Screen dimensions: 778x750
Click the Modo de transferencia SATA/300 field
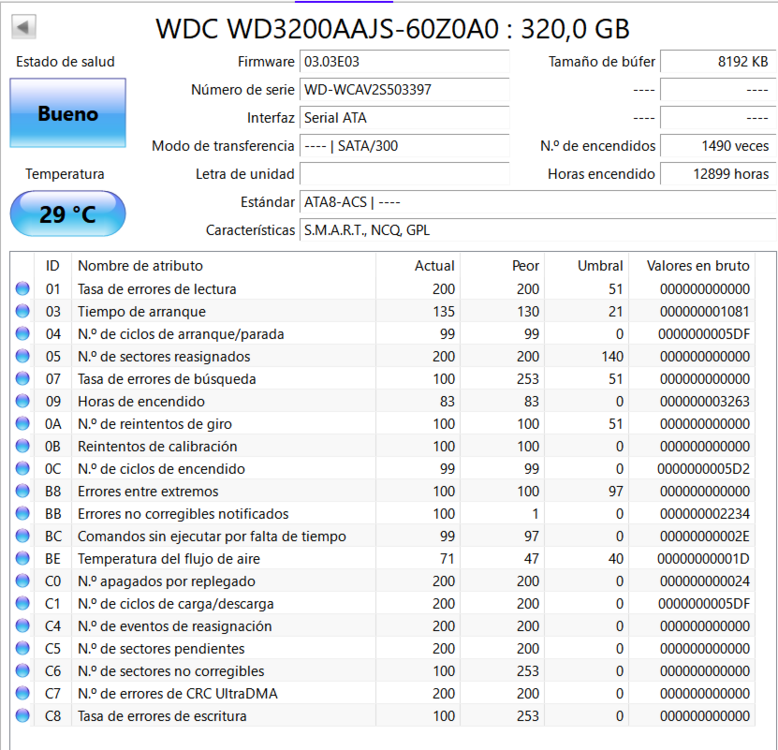click(x=404, y=146)
